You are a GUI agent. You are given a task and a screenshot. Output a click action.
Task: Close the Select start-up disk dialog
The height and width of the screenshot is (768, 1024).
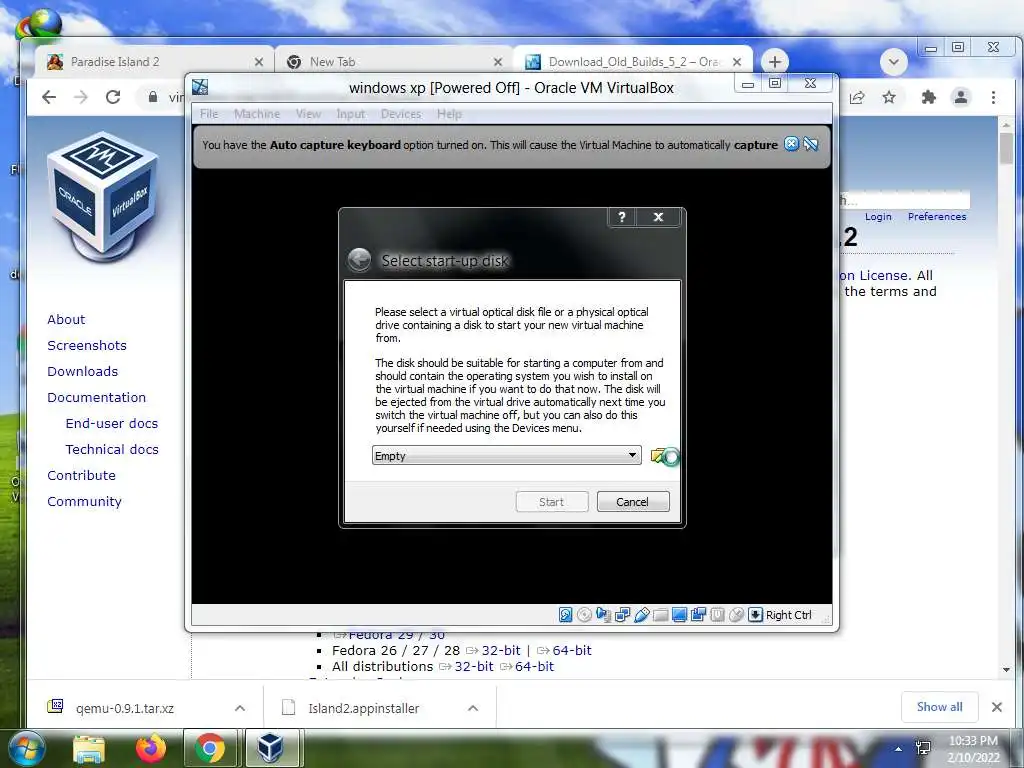click(658, 217)
